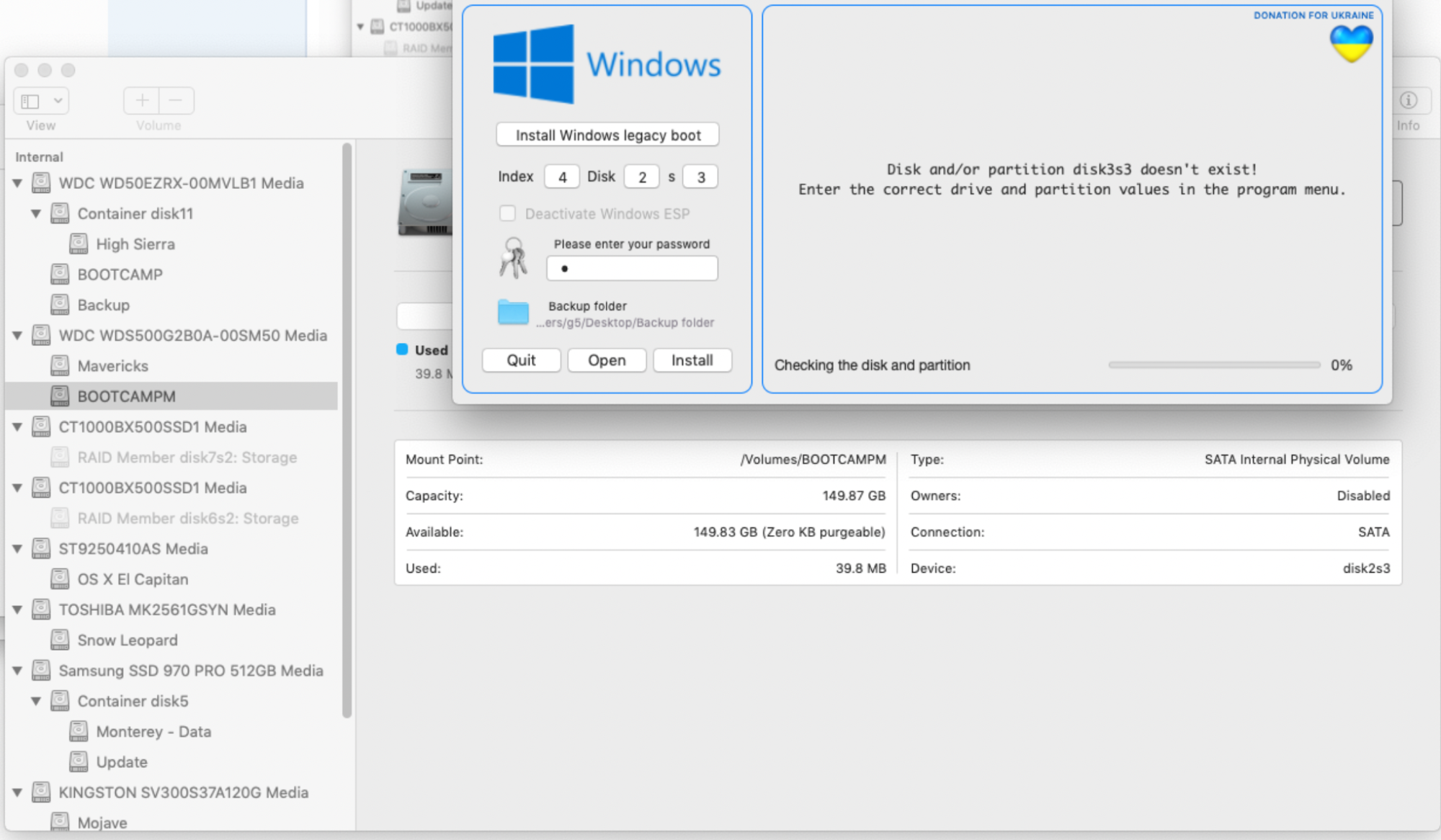
Task: Collapse the TOSHIBA MK2561GSYN Media triangle
Action: 17,610
